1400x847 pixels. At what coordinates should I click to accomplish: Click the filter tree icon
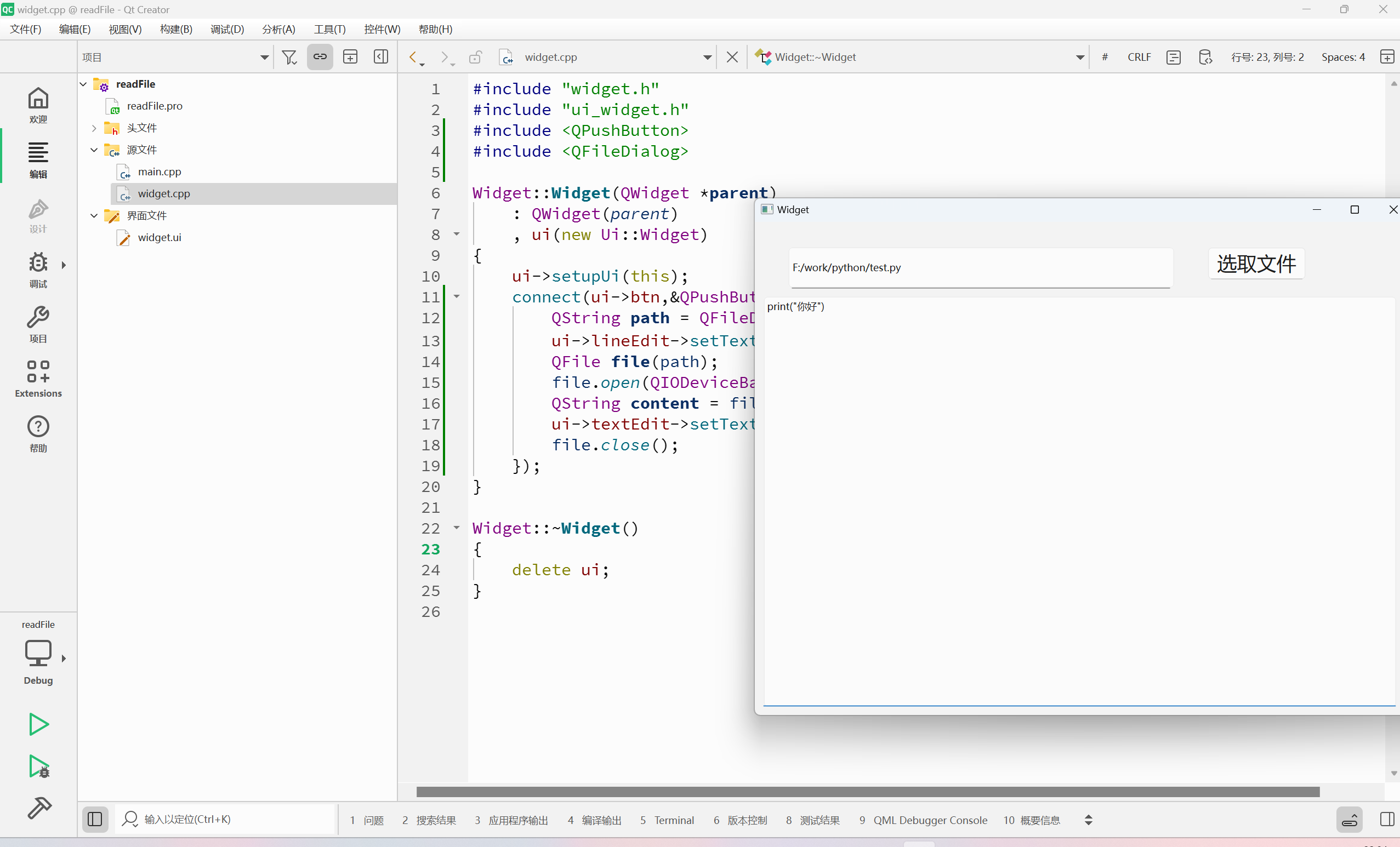[x=289, y=57]
